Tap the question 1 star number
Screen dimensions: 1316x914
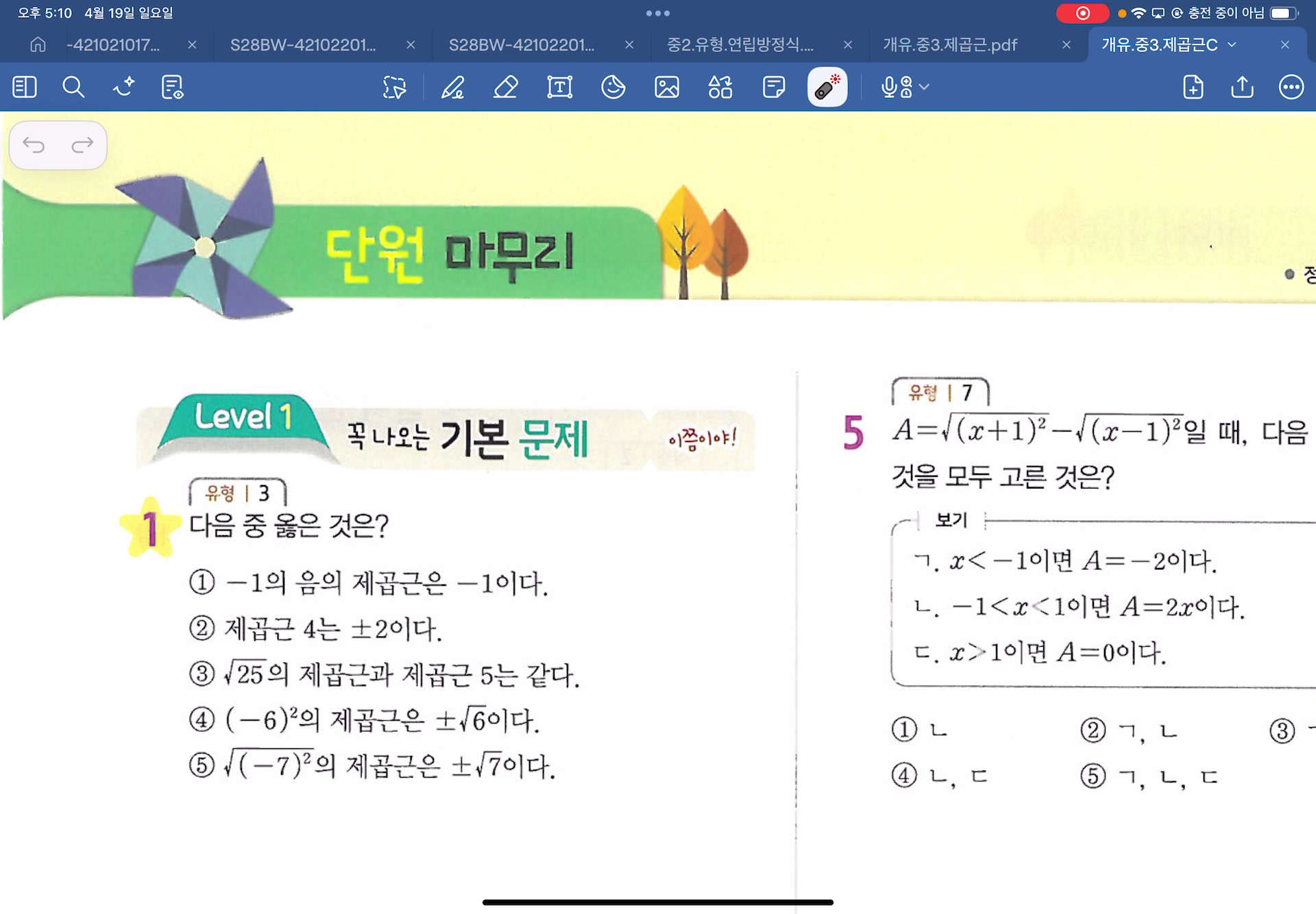tap(150, 528)
